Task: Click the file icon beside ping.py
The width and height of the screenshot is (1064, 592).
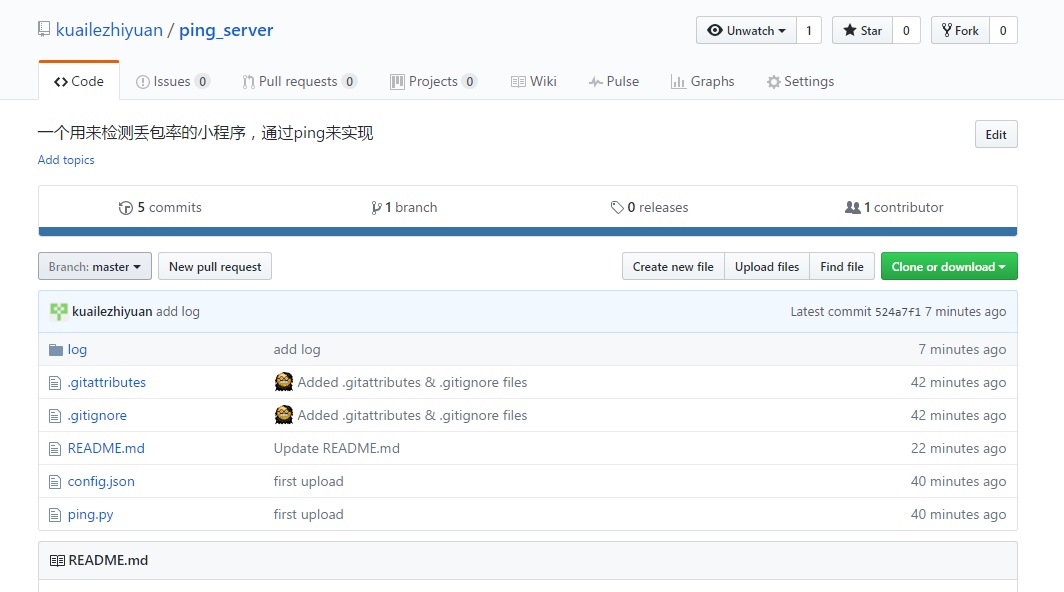Action: click(x=56, y=515)
